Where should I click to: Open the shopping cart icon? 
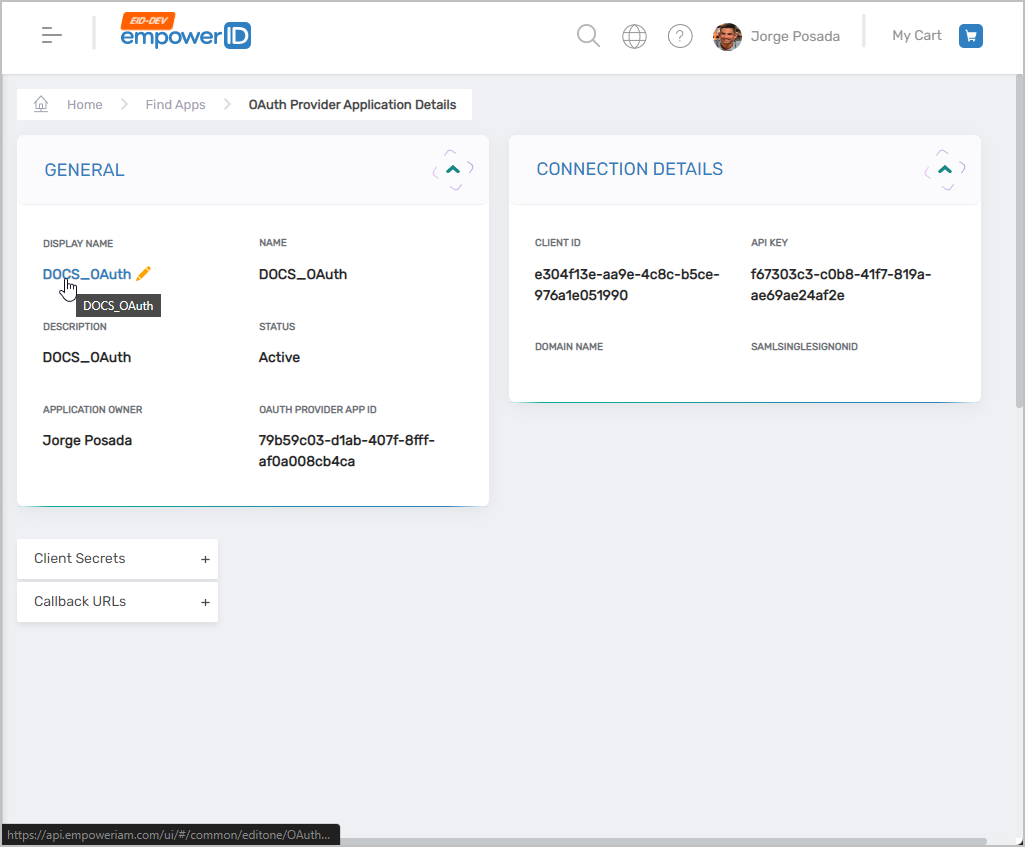pyautogui.click(x=970, y=36)
